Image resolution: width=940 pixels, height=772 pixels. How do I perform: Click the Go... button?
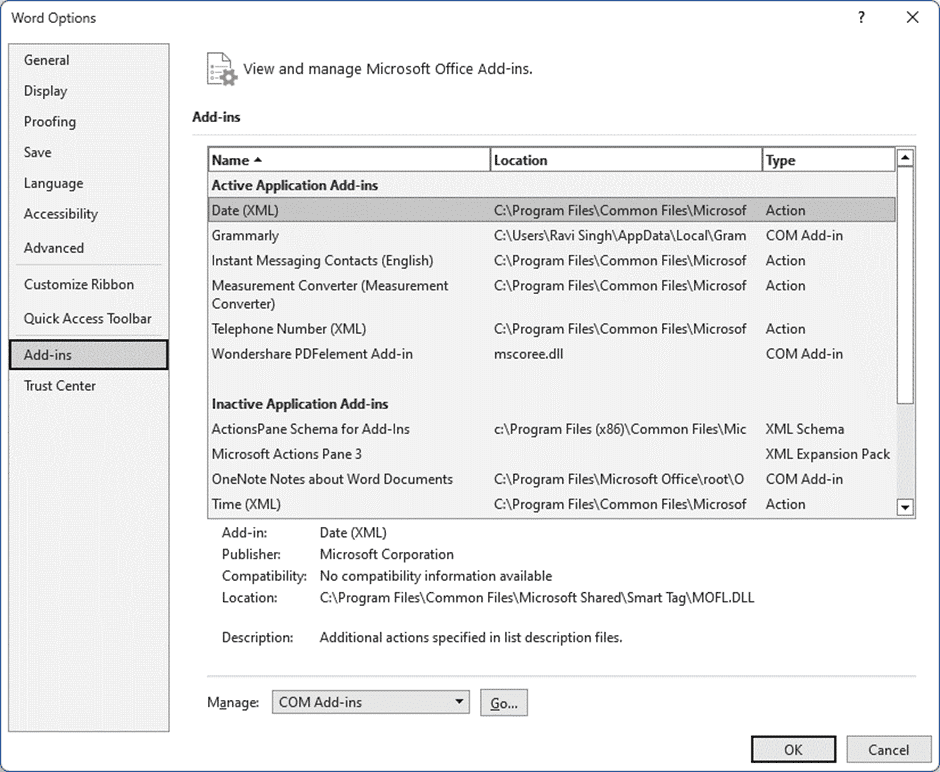[x=504, y=702]
